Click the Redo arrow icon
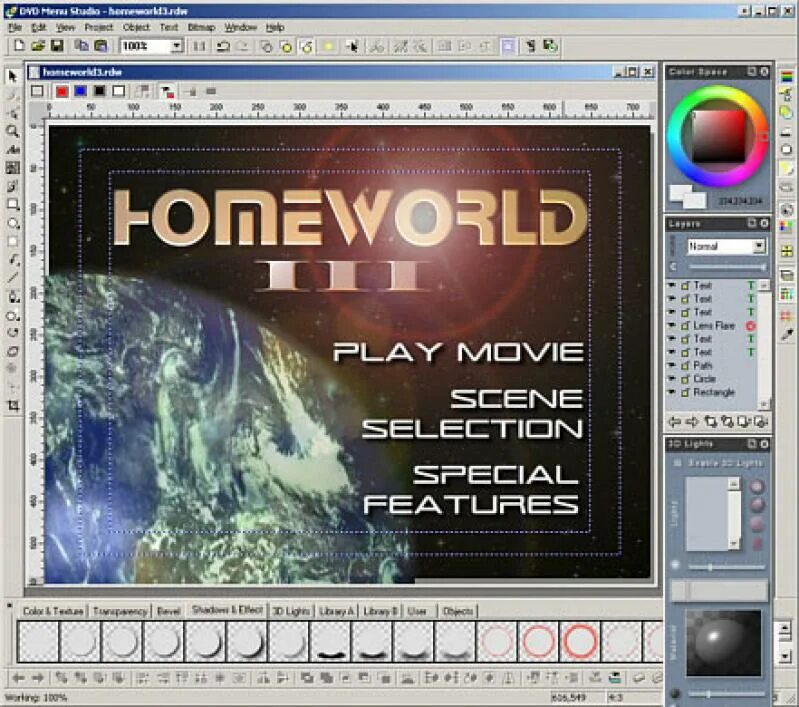 tap(243, 46)
